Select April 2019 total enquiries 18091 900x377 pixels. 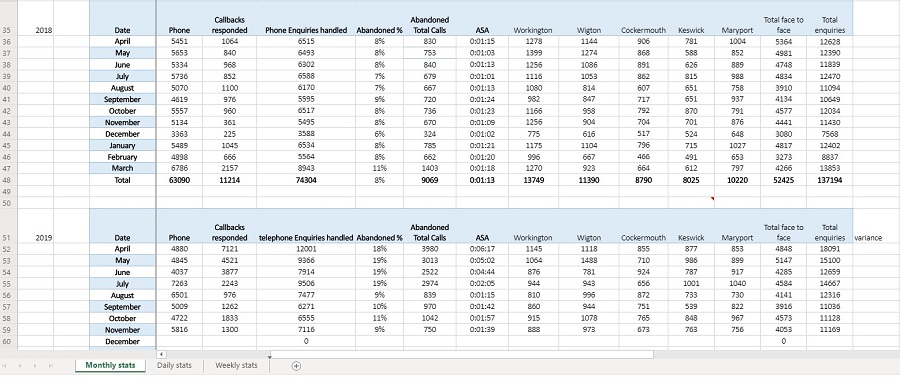coord(829,249)
